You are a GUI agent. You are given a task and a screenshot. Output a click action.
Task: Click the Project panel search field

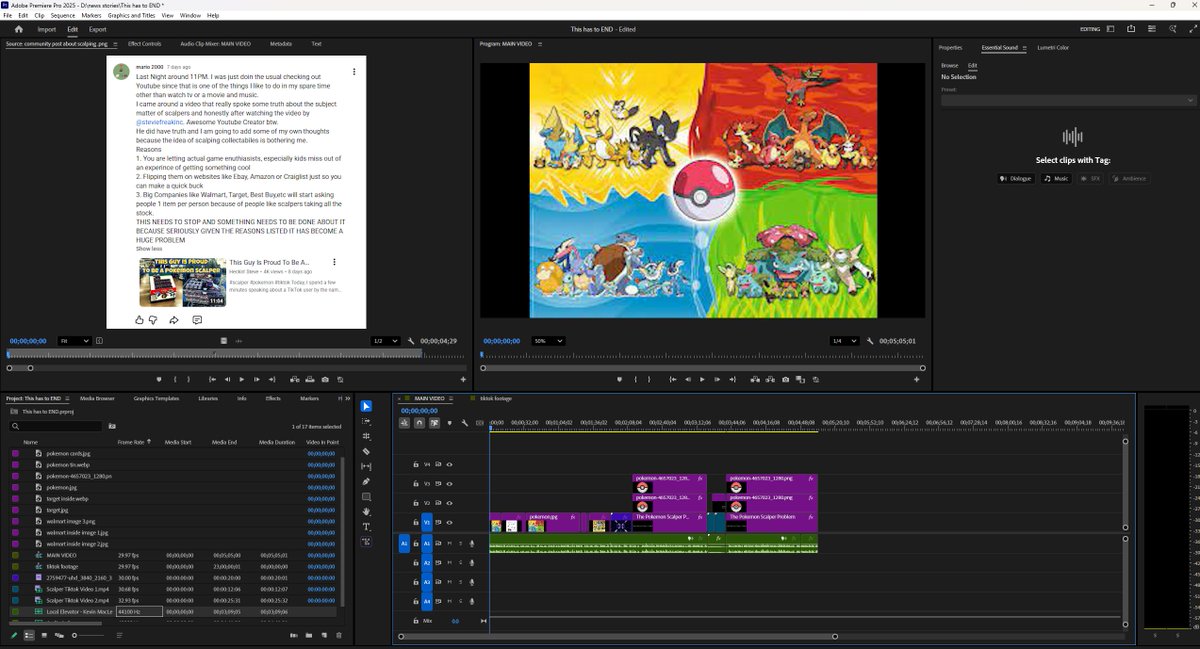(56, 426)
